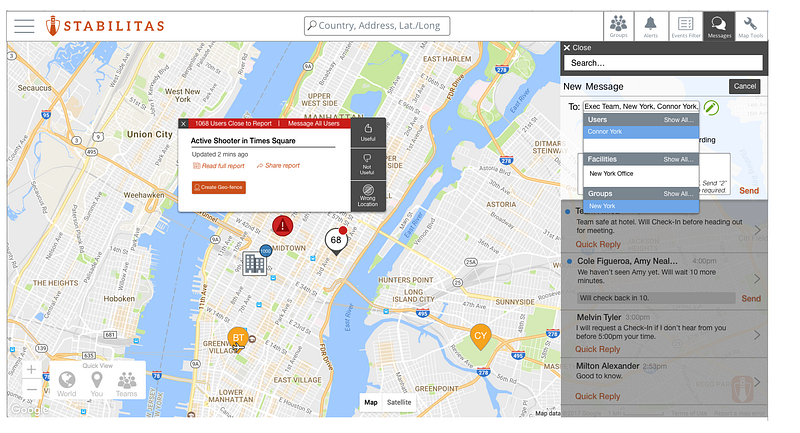This screenshot has width=800, height=433.
Task: Open Melvin Tyler message arrow
Action: coord(757,335)
